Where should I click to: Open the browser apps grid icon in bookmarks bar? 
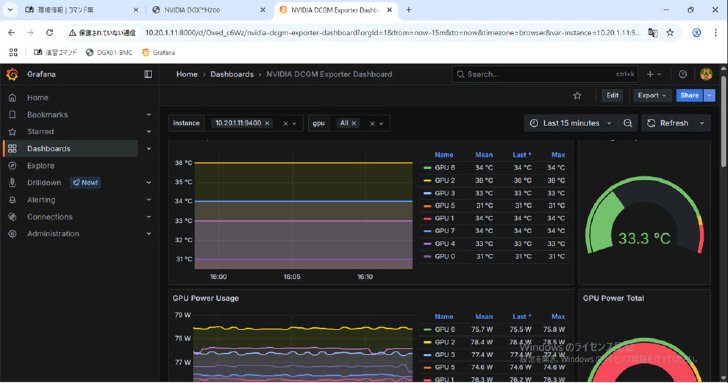click(13, 52)
